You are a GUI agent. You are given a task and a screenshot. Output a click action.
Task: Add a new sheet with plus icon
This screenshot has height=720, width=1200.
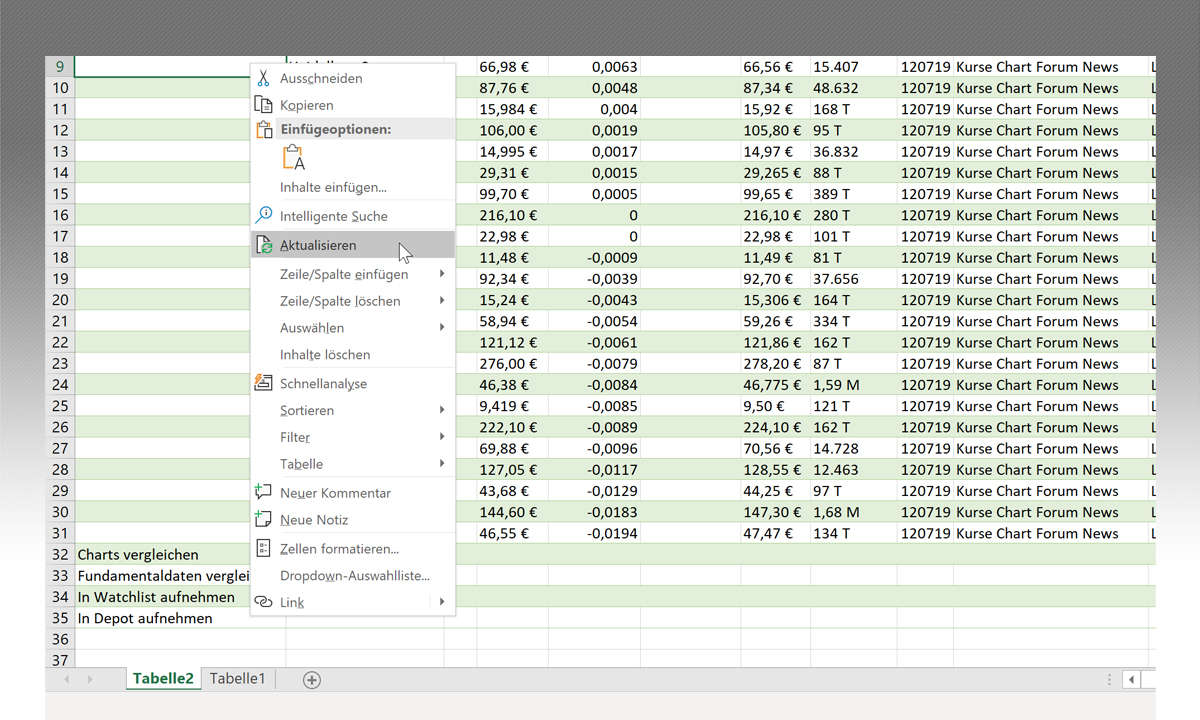[x=312, y=680]
